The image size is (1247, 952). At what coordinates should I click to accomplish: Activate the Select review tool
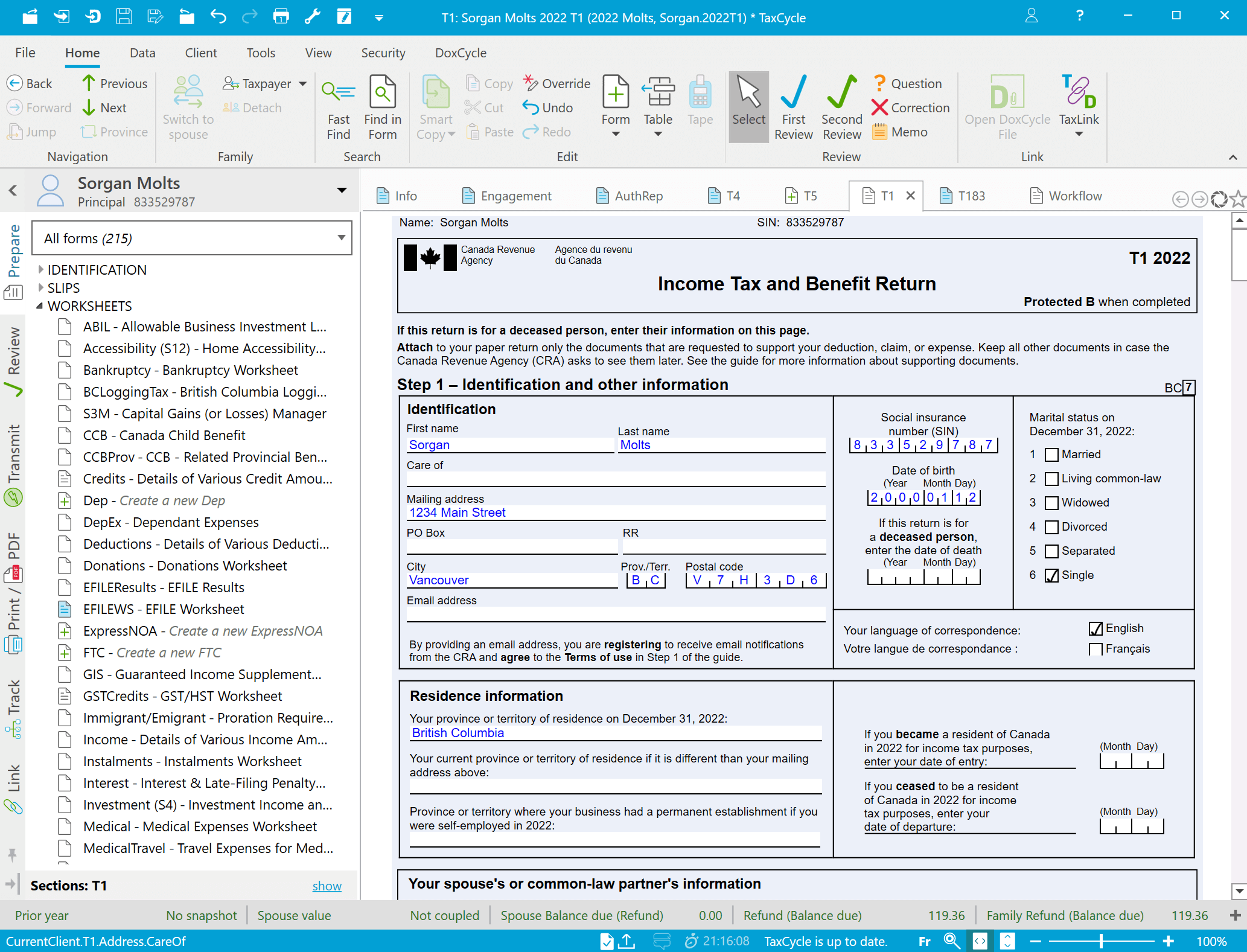pyautogui.click(x=748, y=107)
